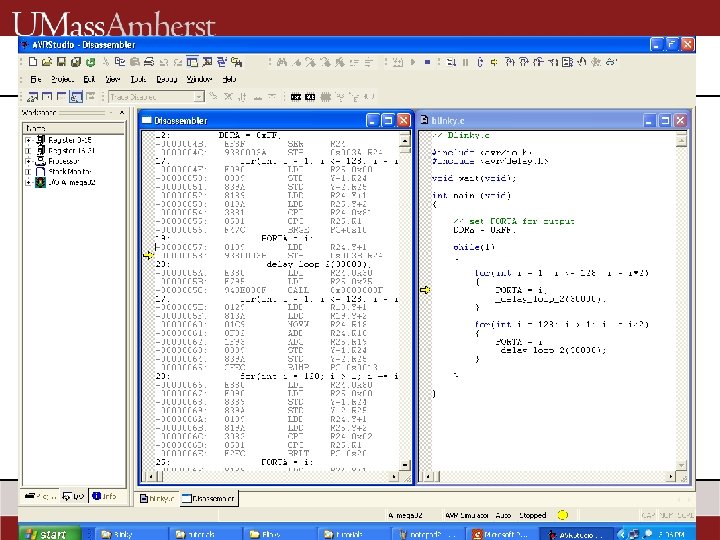Click the Save floppy disk icon
Image resolution: width=720 pixels, height=540 pixels.
coord(62,62)
